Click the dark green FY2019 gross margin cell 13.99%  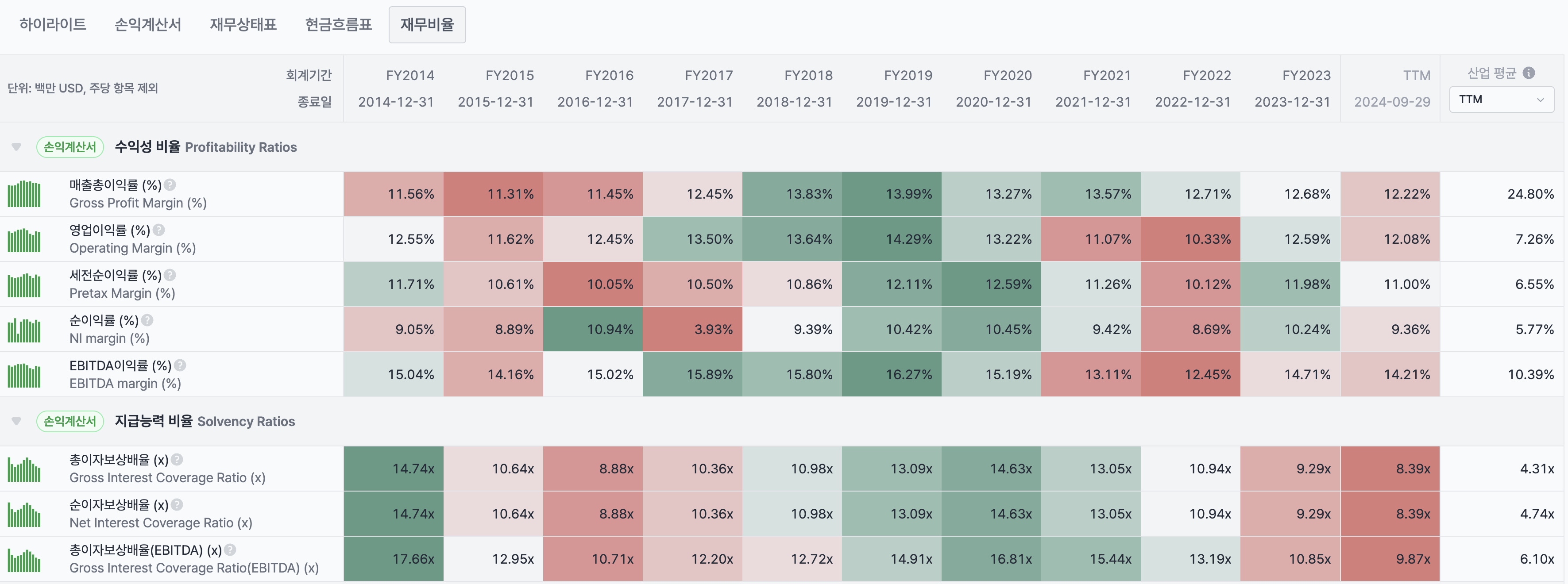coord(892,194)
